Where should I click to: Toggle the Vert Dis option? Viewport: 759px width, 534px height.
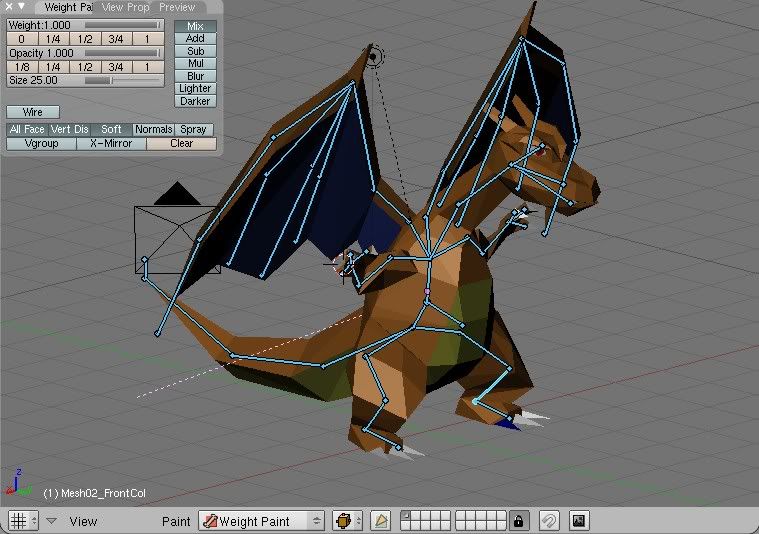point(70,129)
